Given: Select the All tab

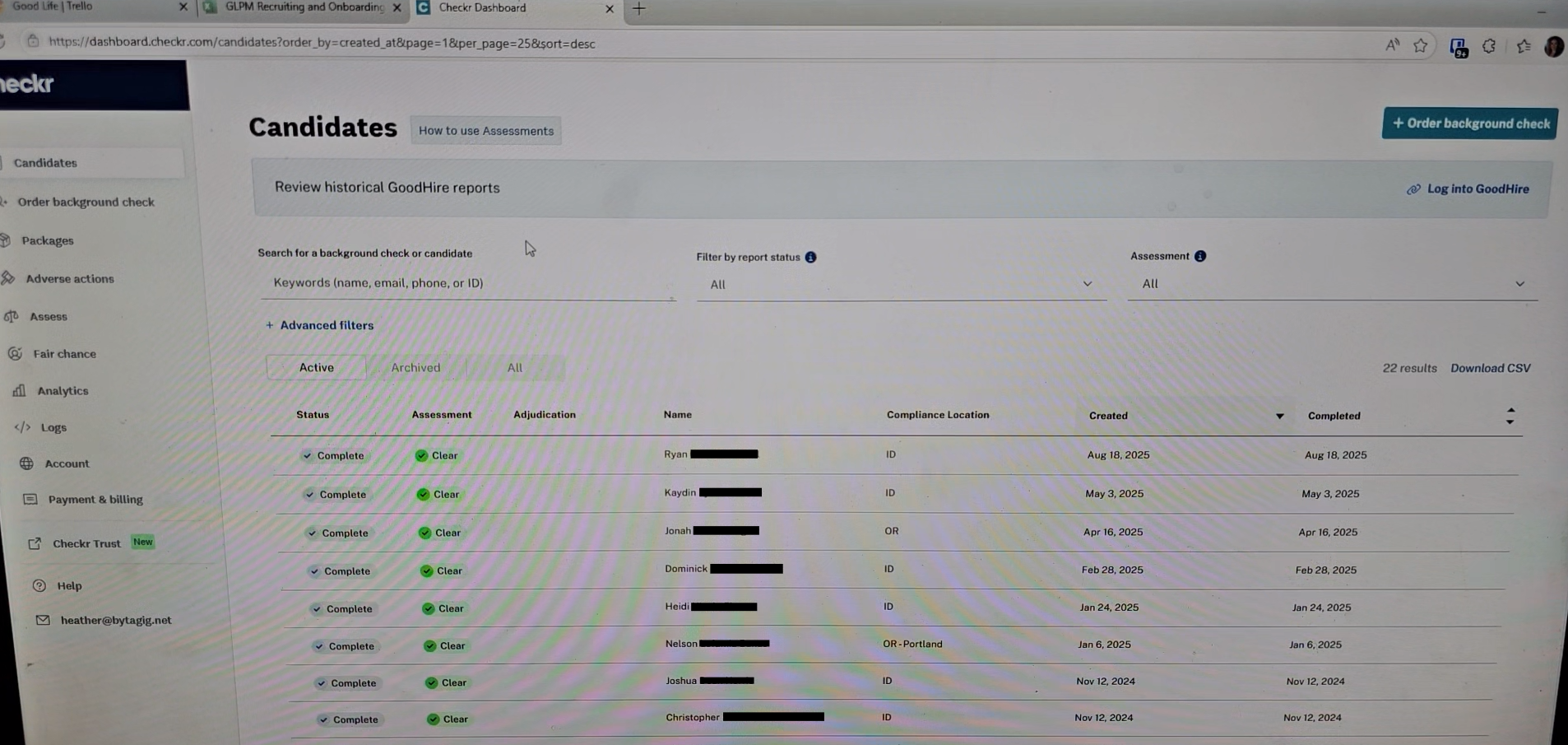Looking at the screenshot, I should point(515,368).
